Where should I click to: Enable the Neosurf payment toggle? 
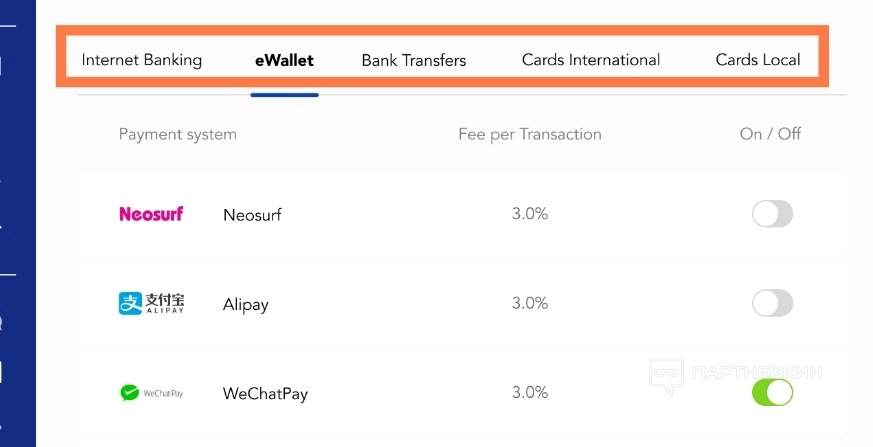pyautogui.click(x=772, y=214)
